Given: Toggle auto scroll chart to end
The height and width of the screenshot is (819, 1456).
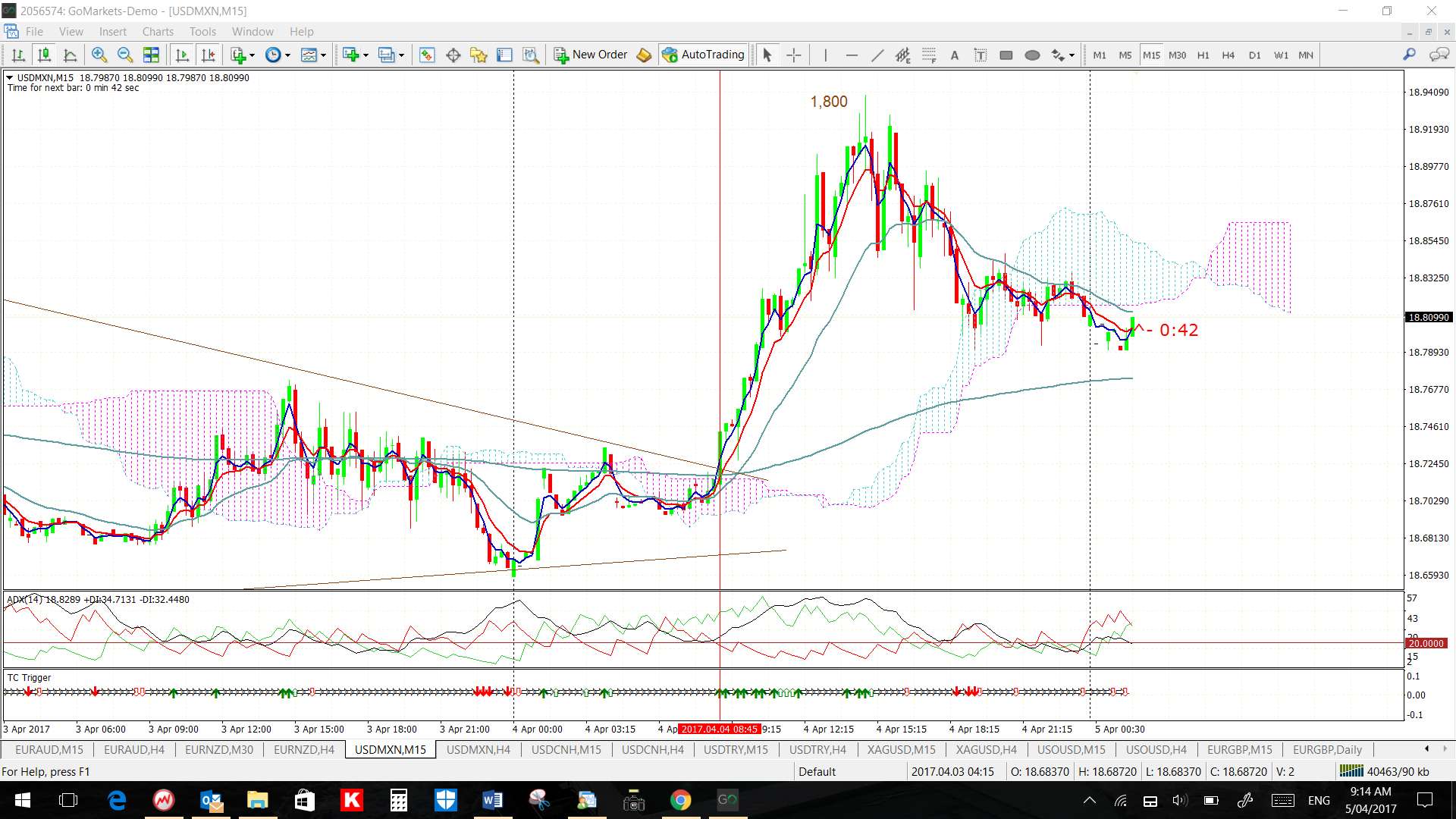Looking at the screenshot, I should (x=182, y=55).
